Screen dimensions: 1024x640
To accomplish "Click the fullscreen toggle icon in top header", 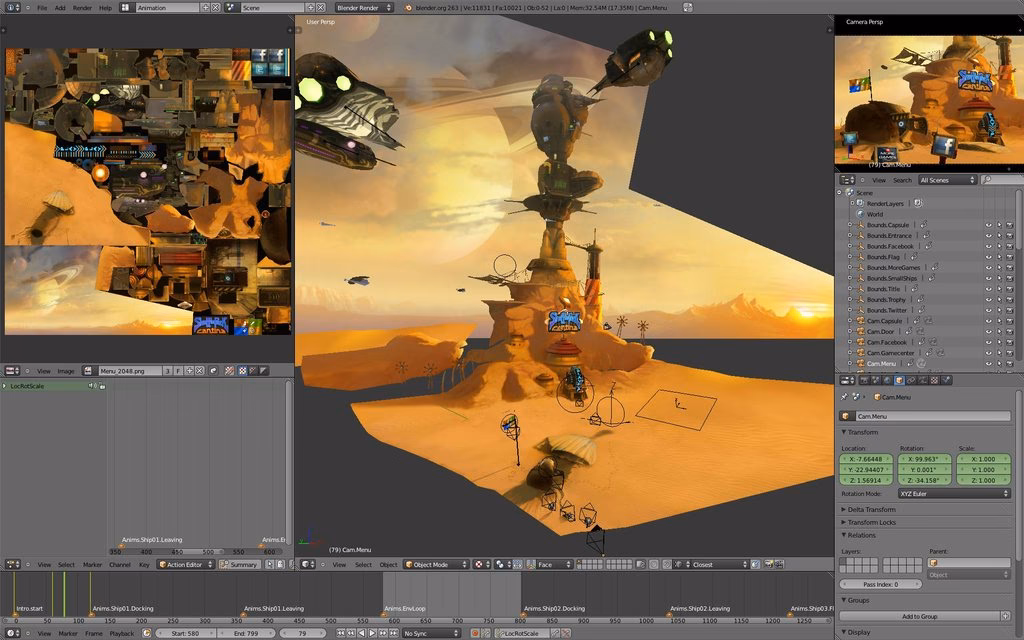I will pyautogui.click(x=688, y=8).
